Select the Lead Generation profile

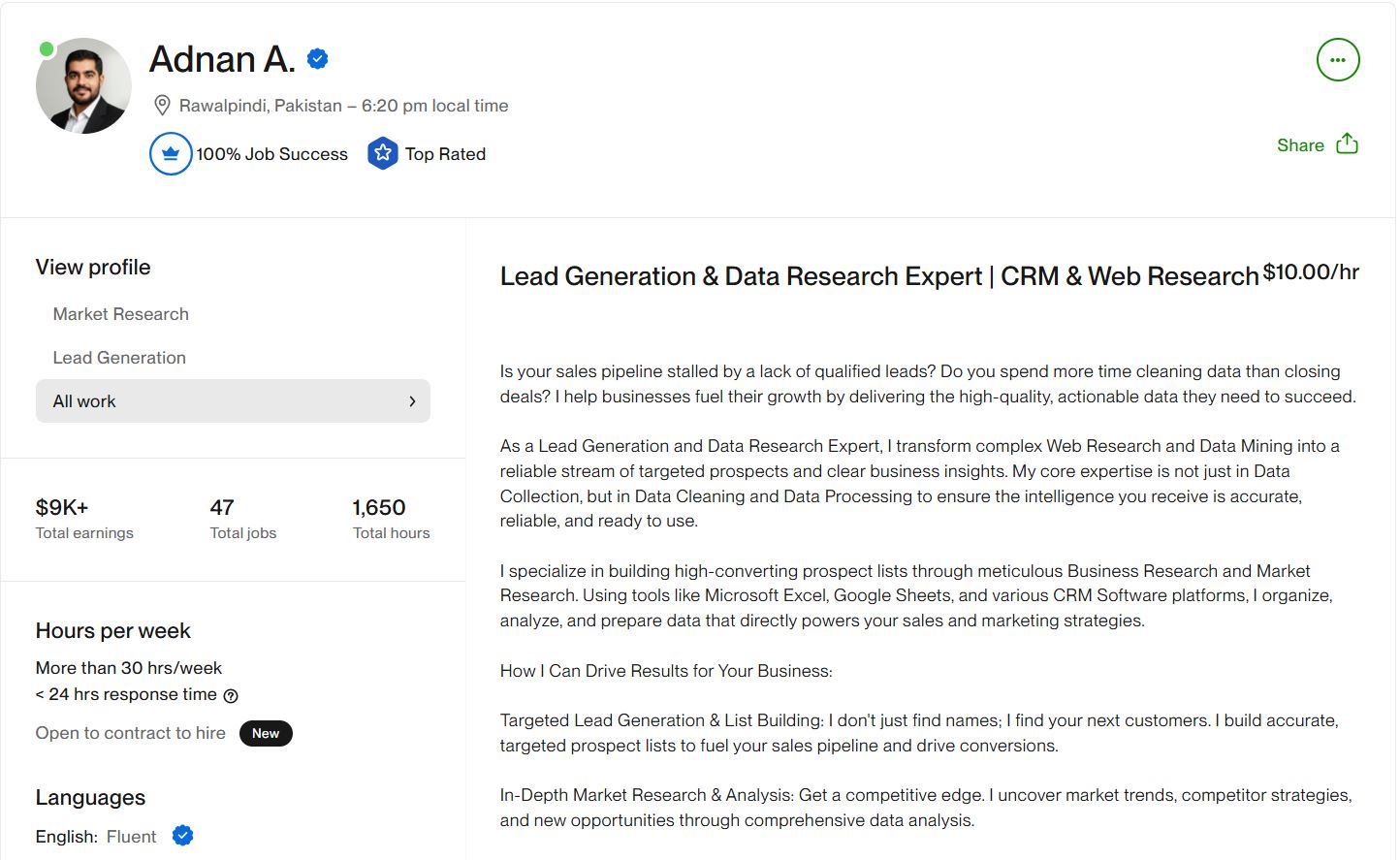pyautogui.click(x=119, y=358)
